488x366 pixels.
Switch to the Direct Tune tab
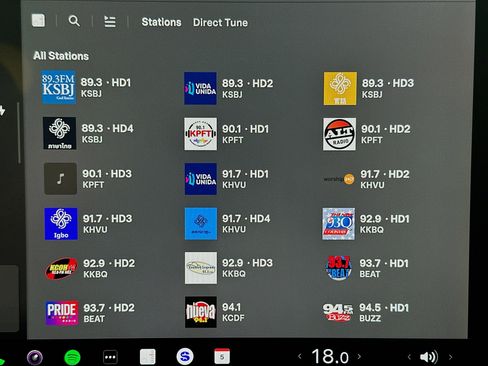[220, 22]
